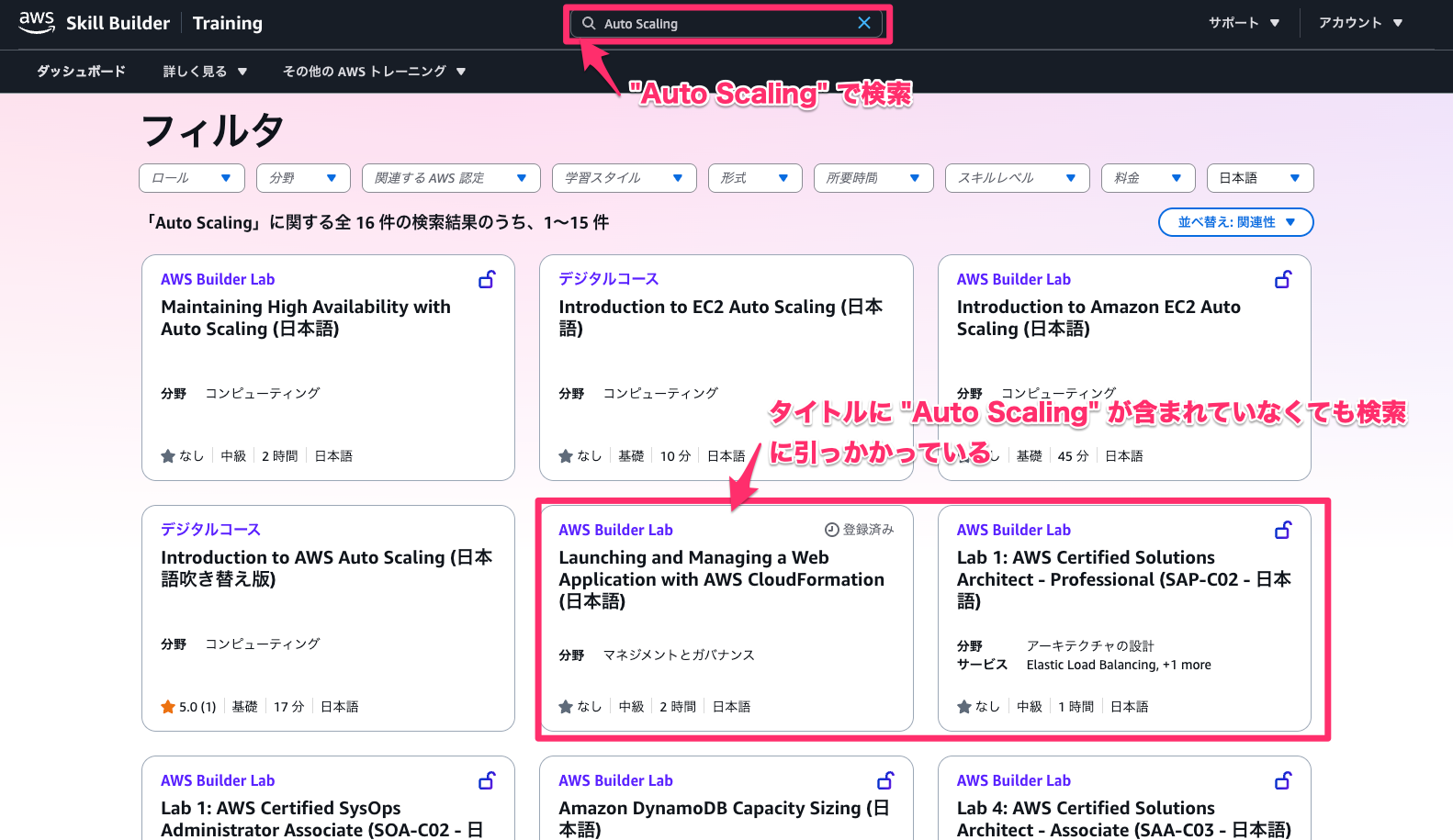This screenshot has width=1453, height=840.
Task: Open the ロール filter dropdown
Action: [192, 178]
